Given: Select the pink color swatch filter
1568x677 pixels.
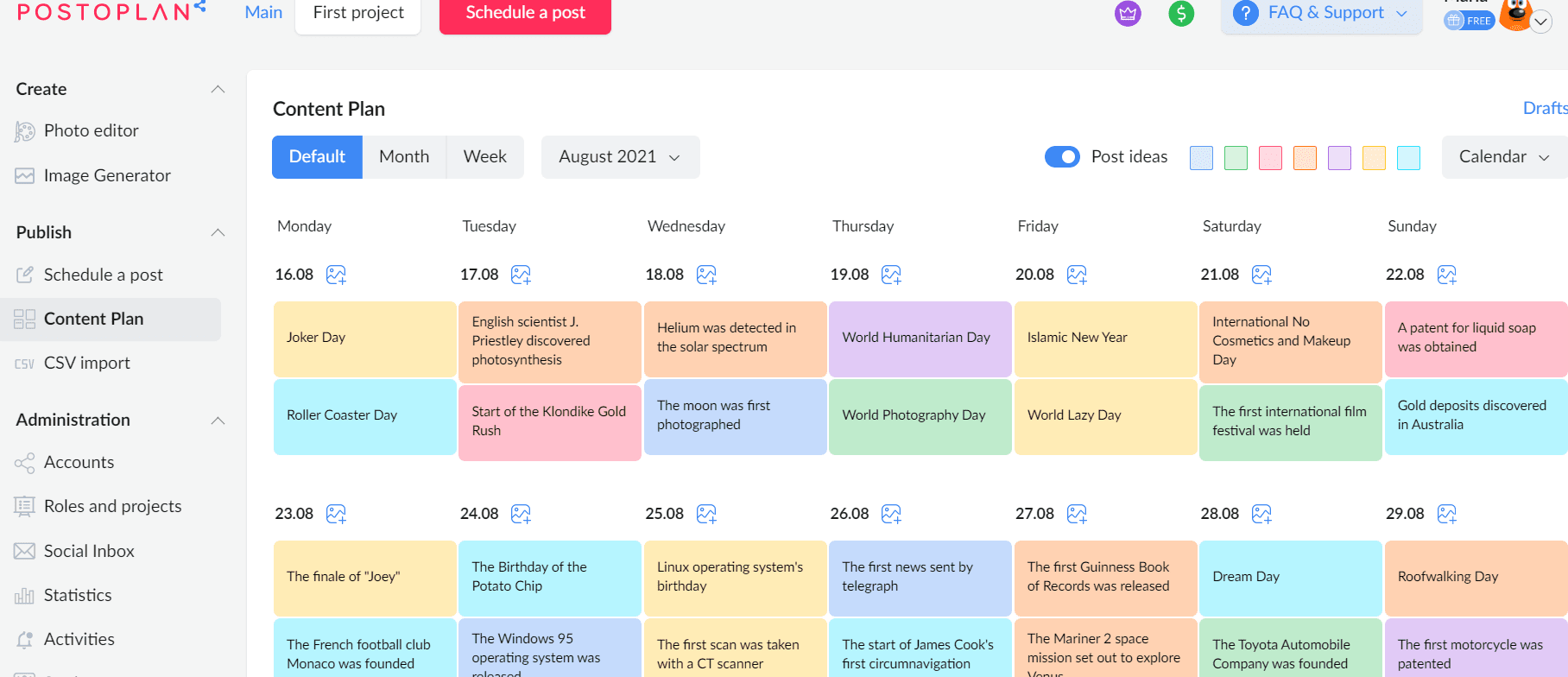Looking at the screenshot, I should coord(1270,158).
